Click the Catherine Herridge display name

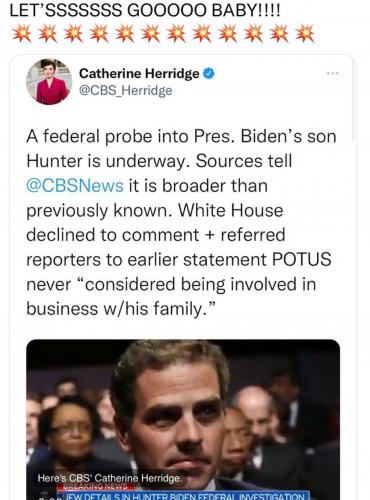(139, 73)
